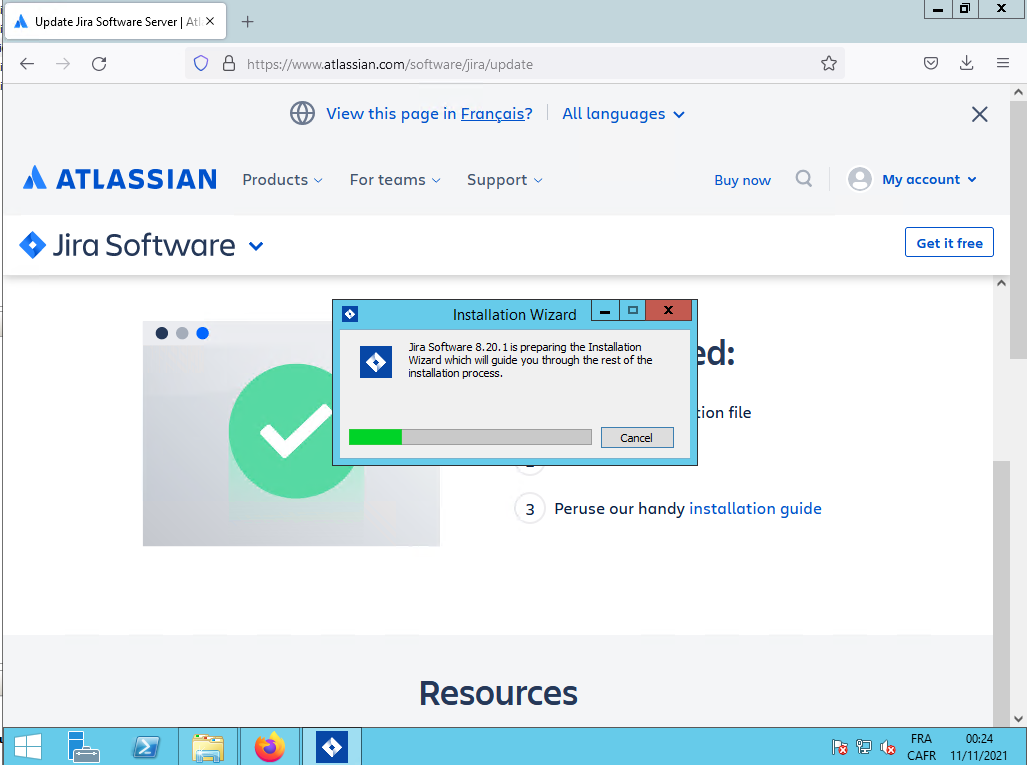The height and width of the screenshot is (765, 1027).
Task: Cancel the Installation Wizard
Action: tap(637, 438)
